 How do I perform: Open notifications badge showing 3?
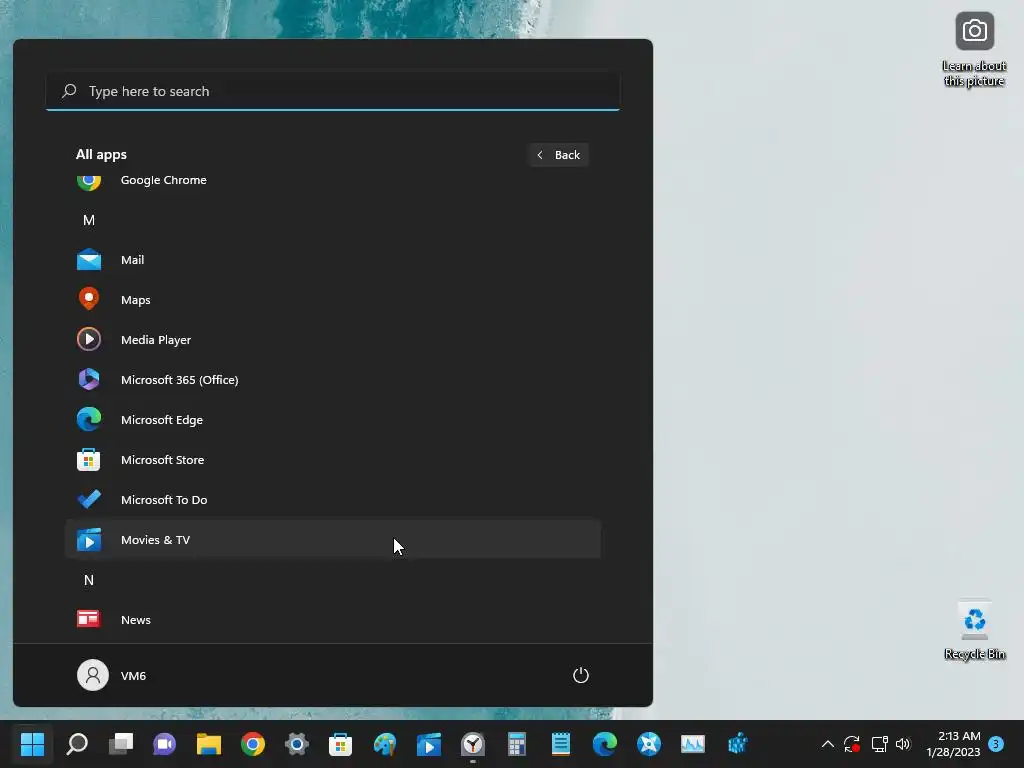[996, 744]
